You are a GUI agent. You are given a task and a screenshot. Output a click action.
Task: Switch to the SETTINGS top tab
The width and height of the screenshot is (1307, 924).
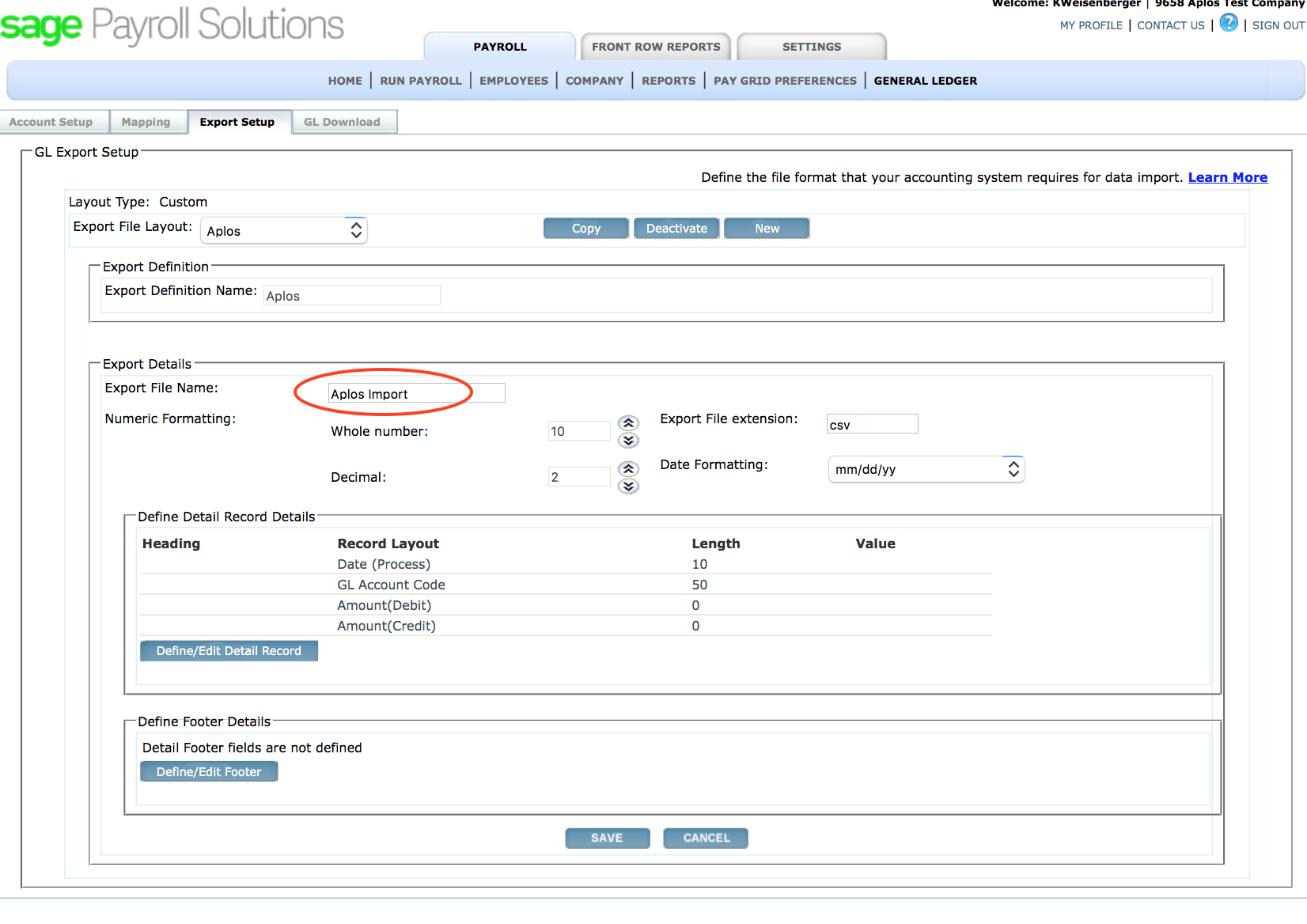coord(812,47)
